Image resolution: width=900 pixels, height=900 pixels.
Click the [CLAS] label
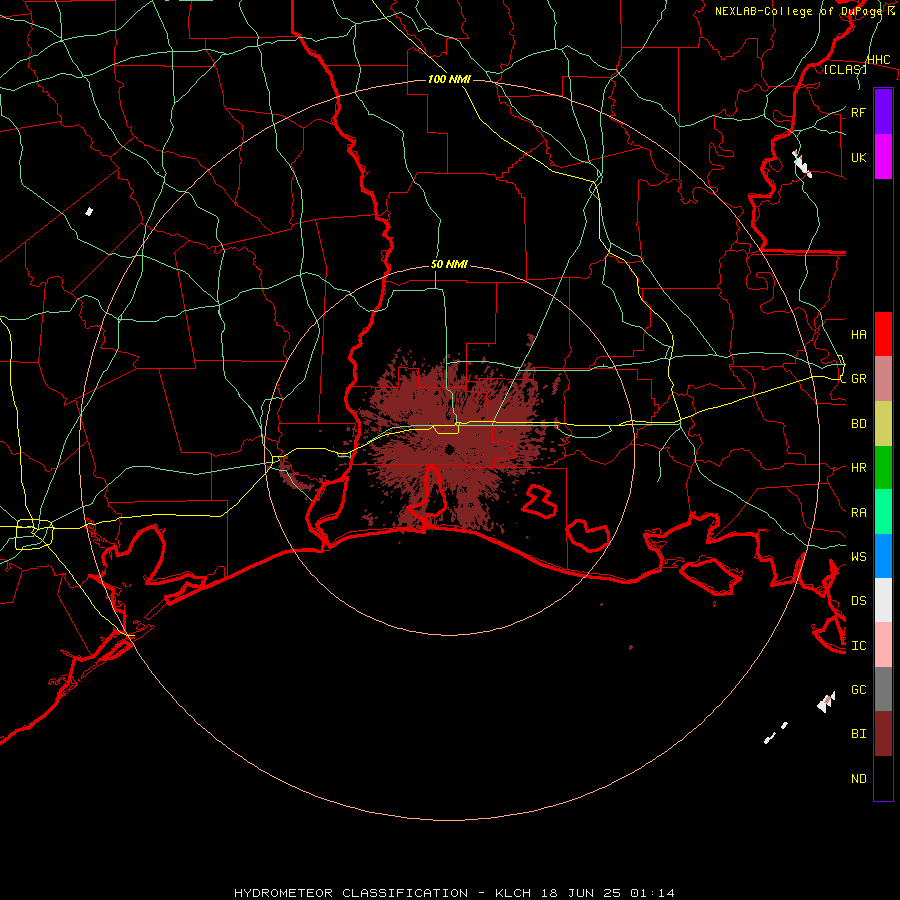tap(845, 69)
